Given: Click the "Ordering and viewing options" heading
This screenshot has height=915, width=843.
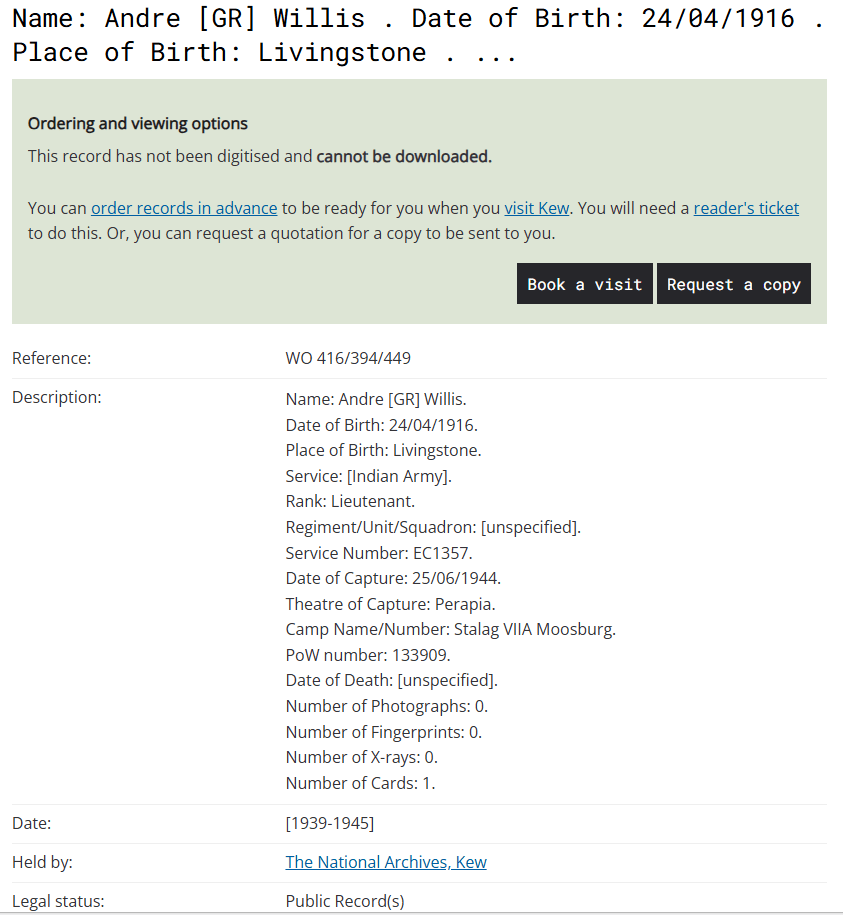Looking at the screenshot, I should coord(138,124).
